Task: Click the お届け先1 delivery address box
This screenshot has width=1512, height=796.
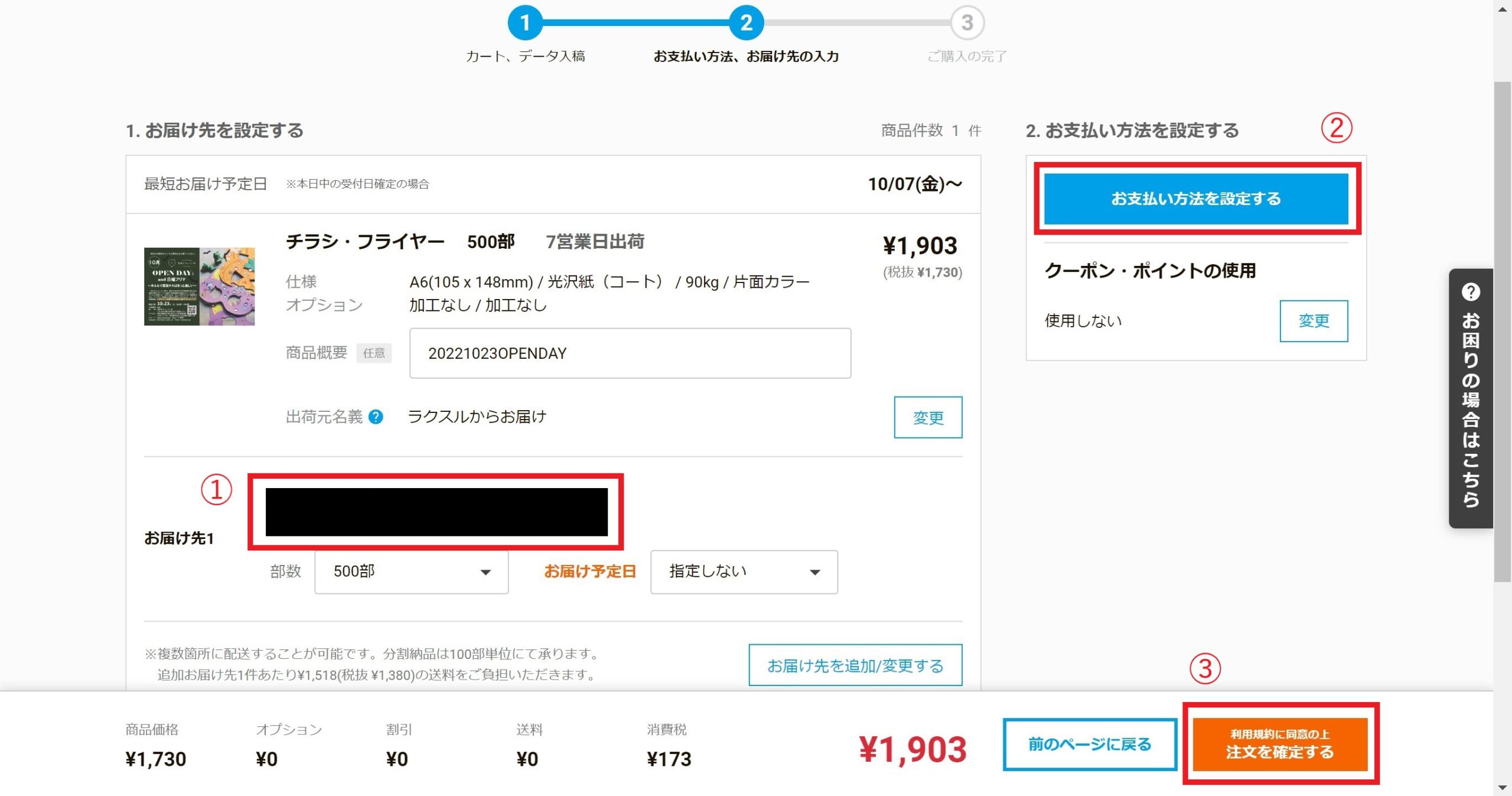Action: [x=436, y=512]
